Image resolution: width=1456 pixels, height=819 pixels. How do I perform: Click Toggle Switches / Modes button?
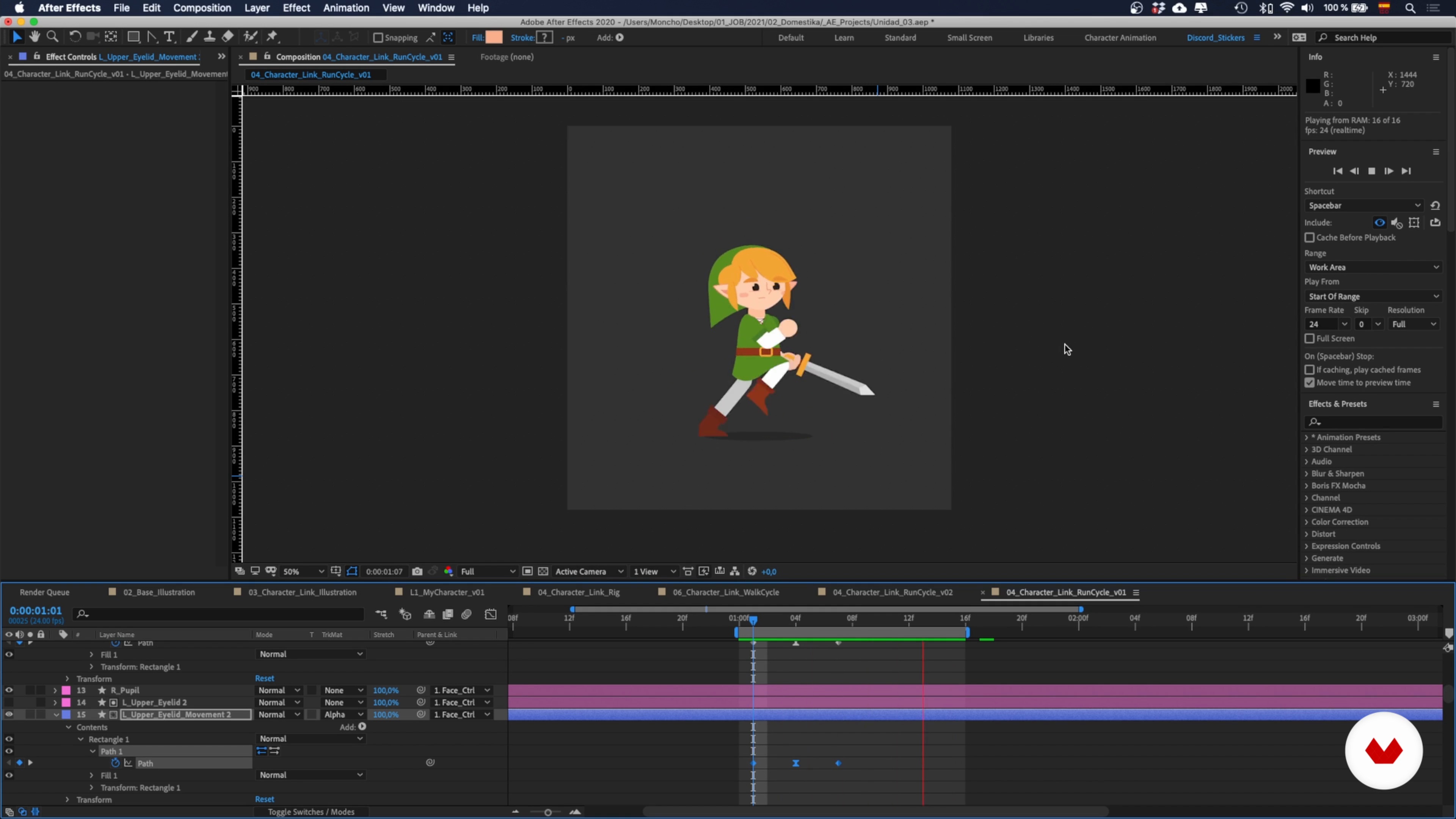pyautogui.click(x=311, y=812)
